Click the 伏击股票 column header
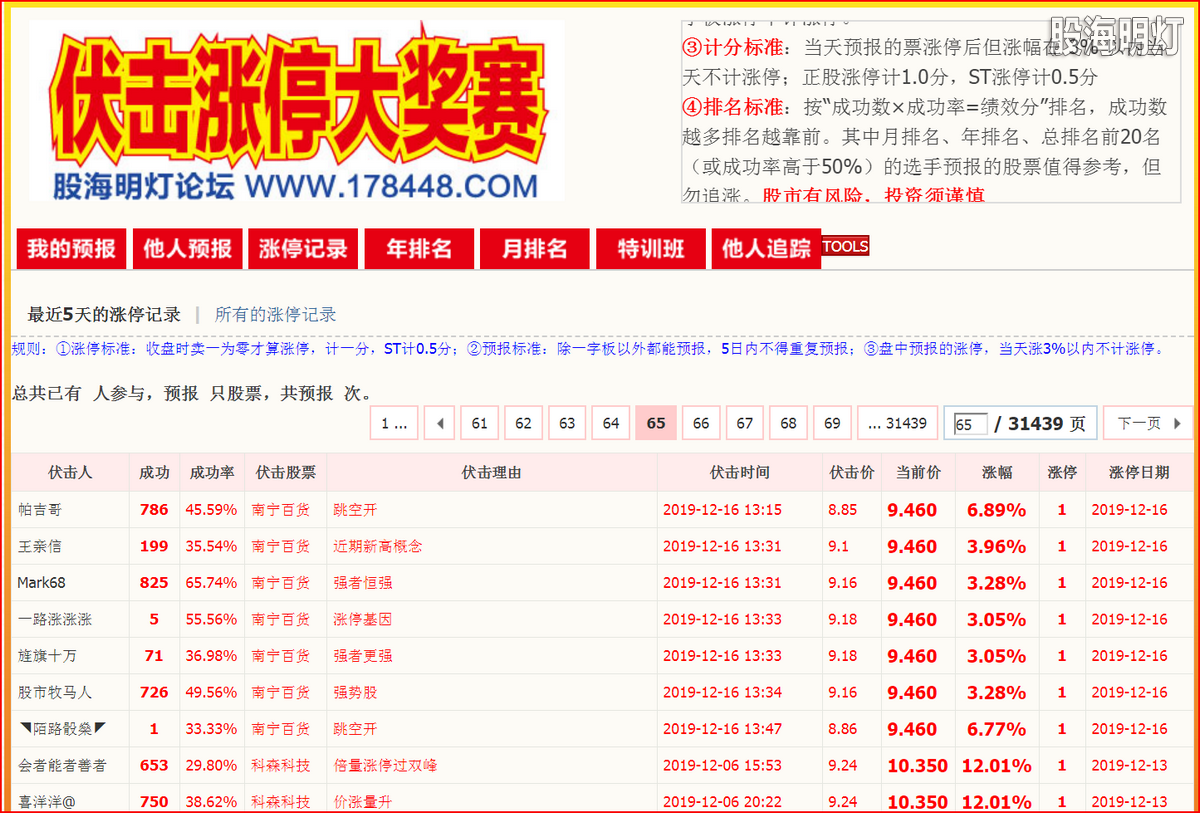This screenshot has height=813, width=1200. point(285,472)
